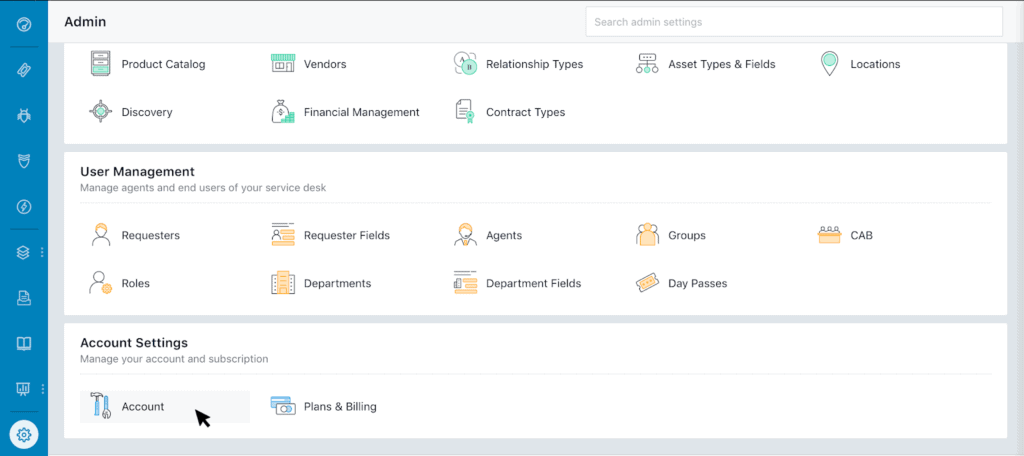Open the book Solutions sidebar icon

pyautogui.click(x=24, y=343)
